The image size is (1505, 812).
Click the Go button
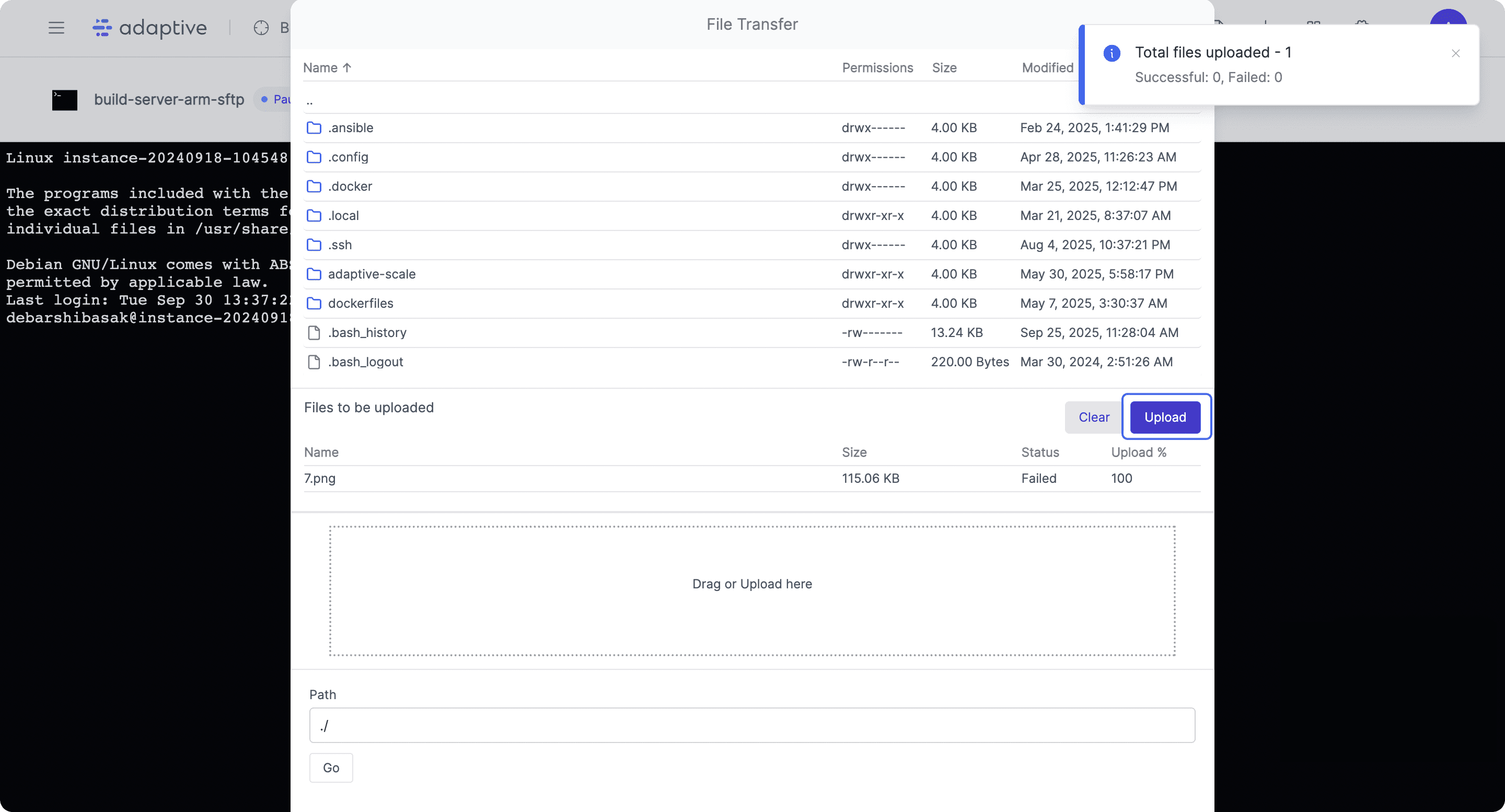[x=331, y=768]
